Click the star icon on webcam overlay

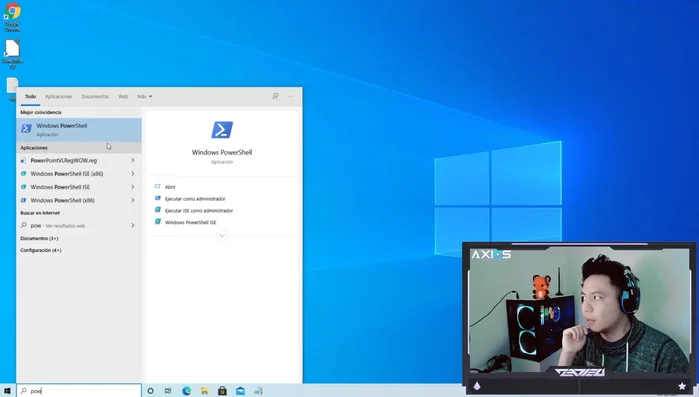(682, 386)
